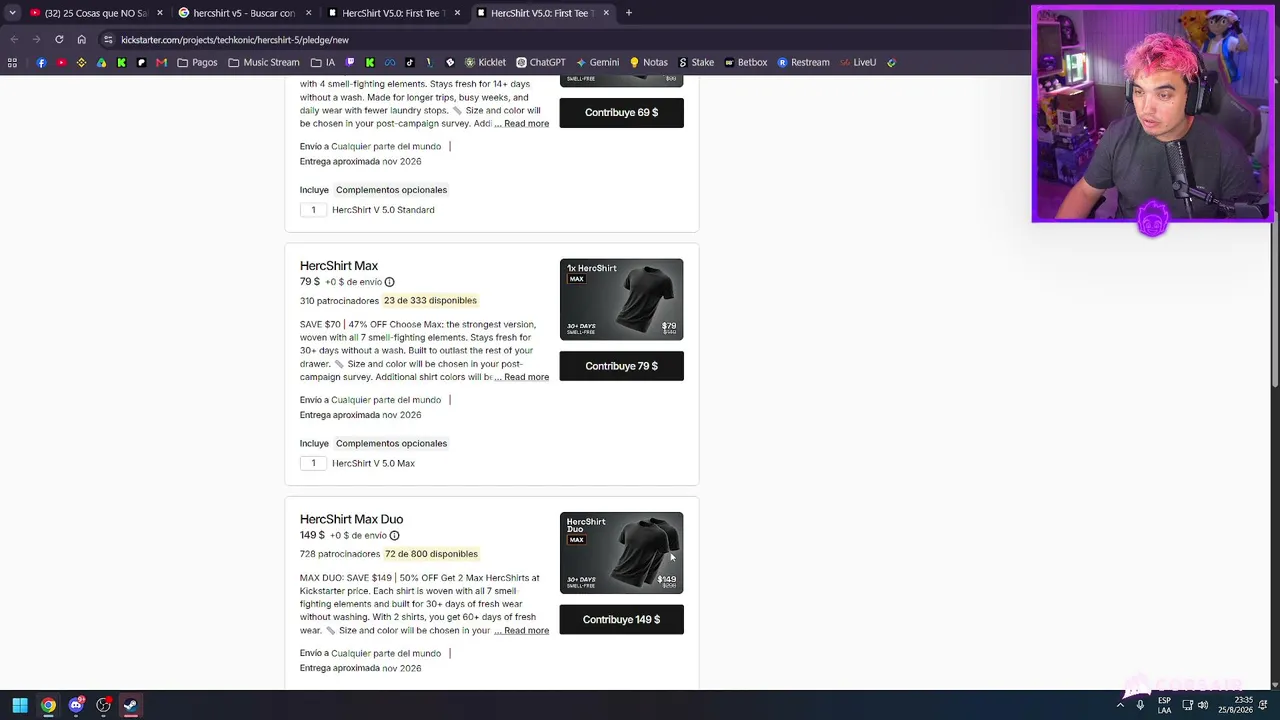This screenshot has width=1280, height=720.
Task: Click '72 de 800 disponibles' availability label
Action: click(x=431, y=554)
